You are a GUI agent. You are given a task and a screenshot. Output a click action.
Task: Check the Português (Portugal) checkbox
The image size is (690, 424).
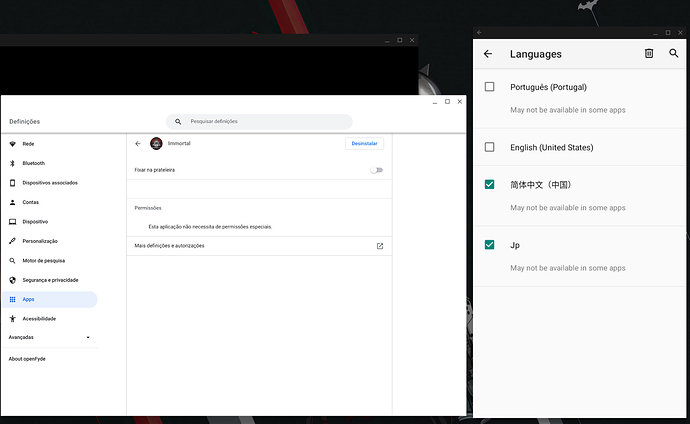(x=489, y=87)
